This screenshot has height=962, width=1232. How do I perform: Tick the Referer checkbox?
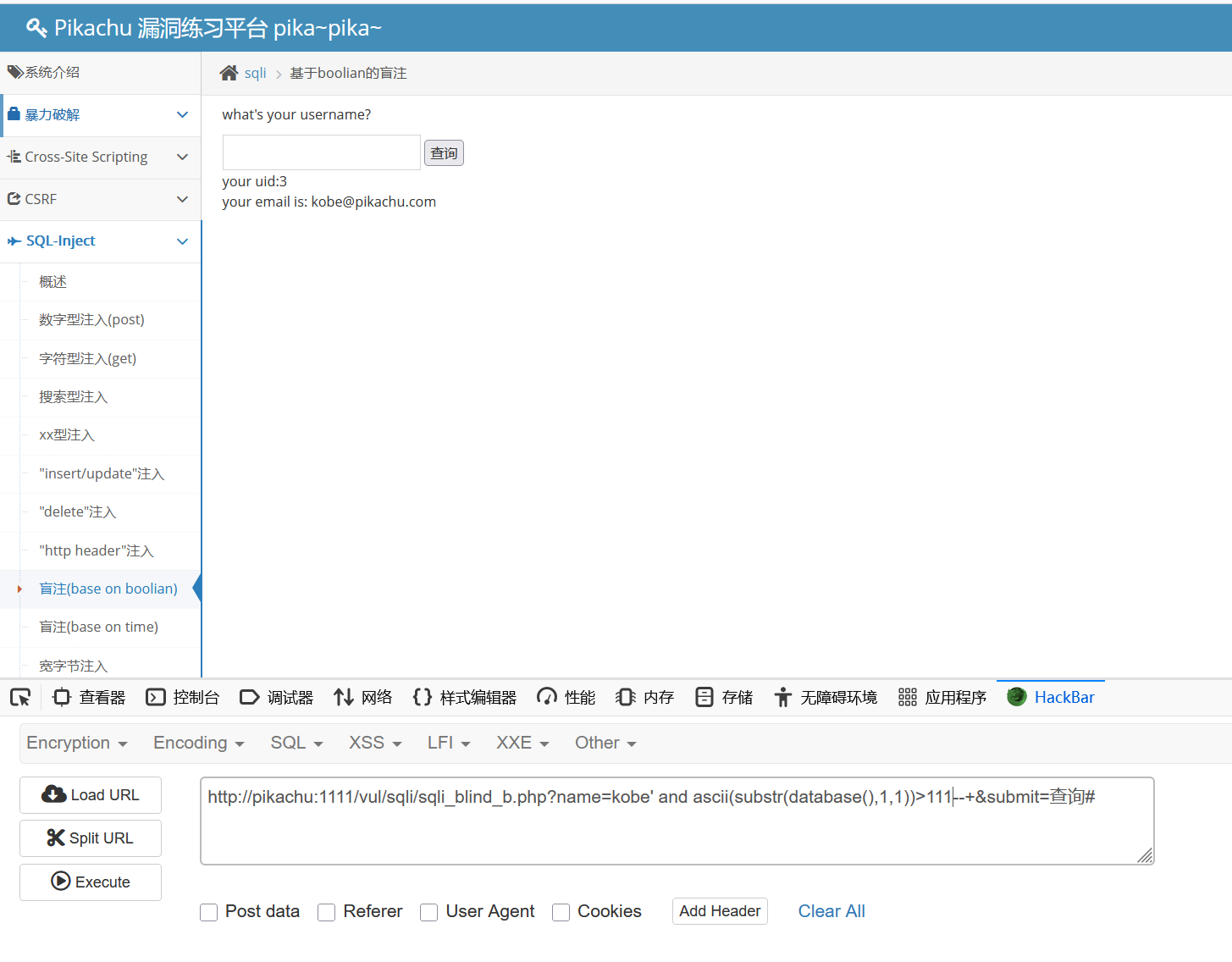pyautogui.click(x=327, y=912)
